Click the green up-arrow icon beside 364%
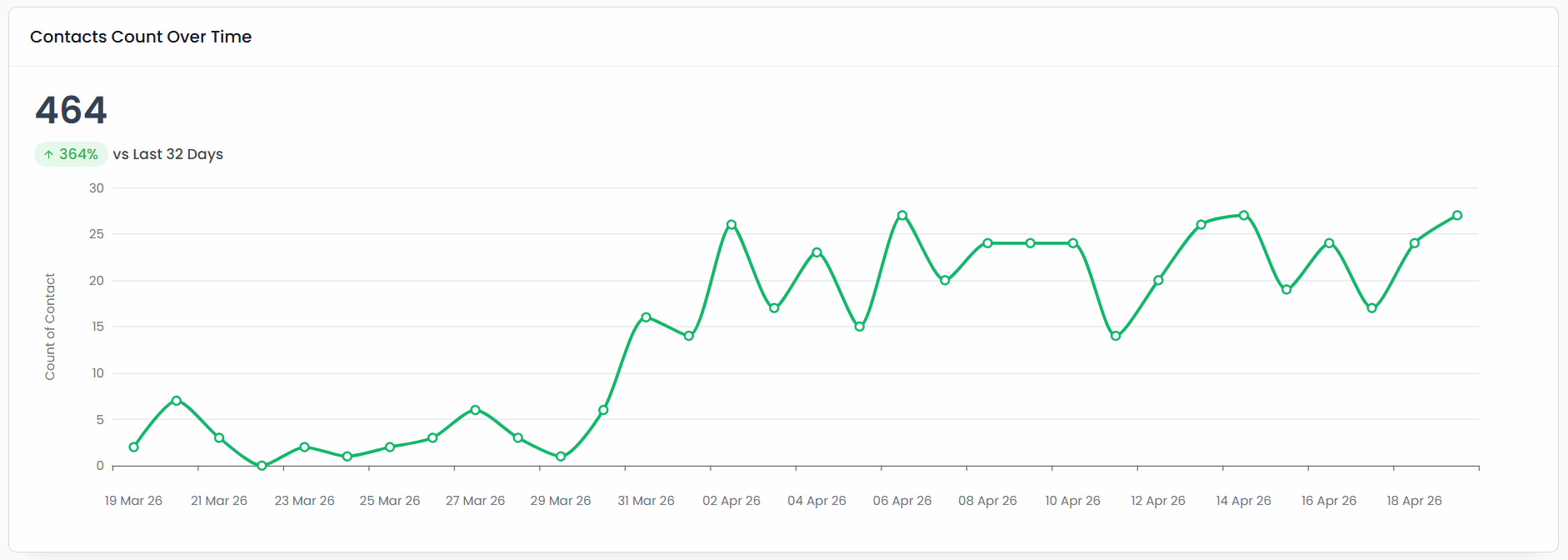The height and width of the screenshot is (560, 1568). coord(48,155)
